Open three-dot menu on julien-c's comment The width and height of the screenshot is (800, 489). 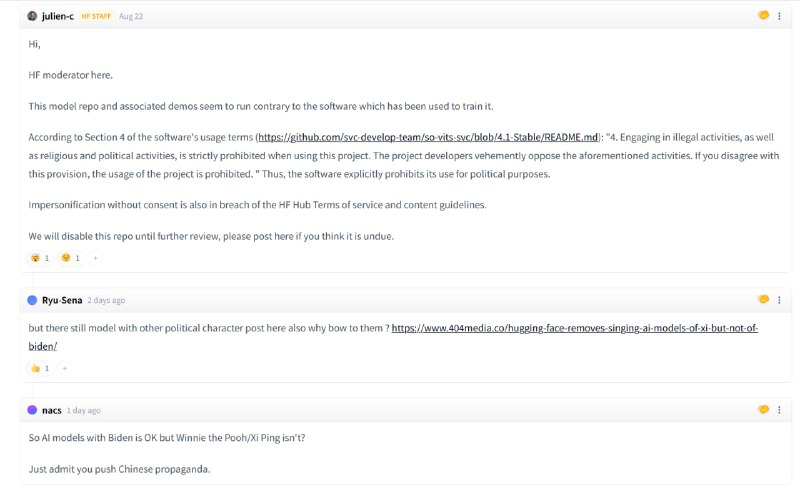[x=779, y=16]
